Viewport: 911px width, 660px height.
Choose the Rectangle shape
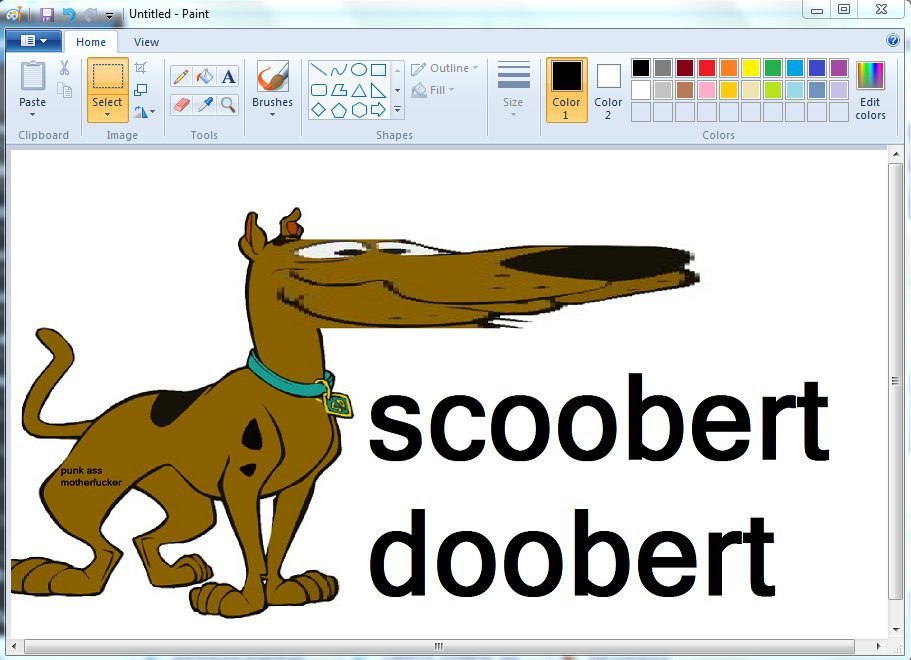pos(379,70)
